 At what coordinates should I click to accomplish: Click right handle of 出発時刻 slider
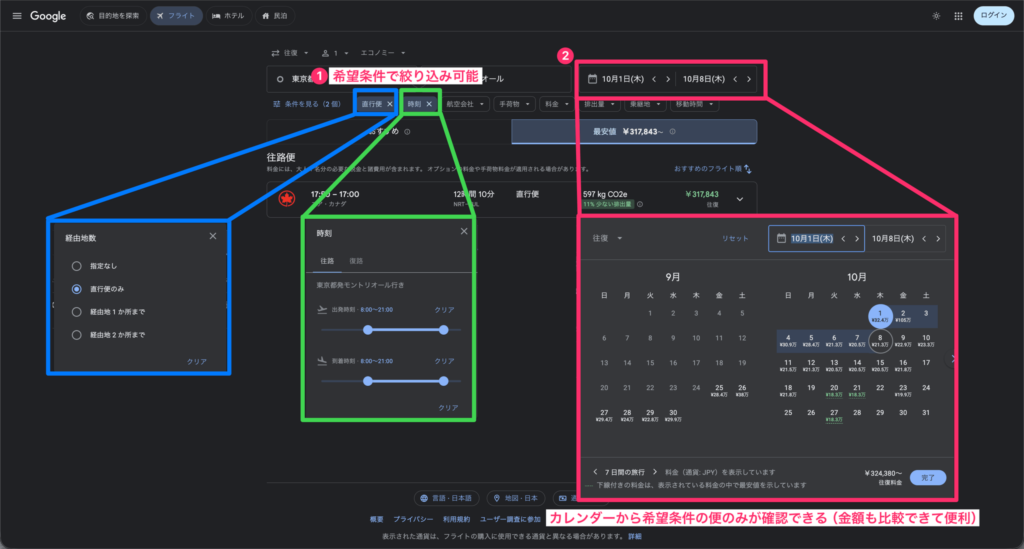443,330
